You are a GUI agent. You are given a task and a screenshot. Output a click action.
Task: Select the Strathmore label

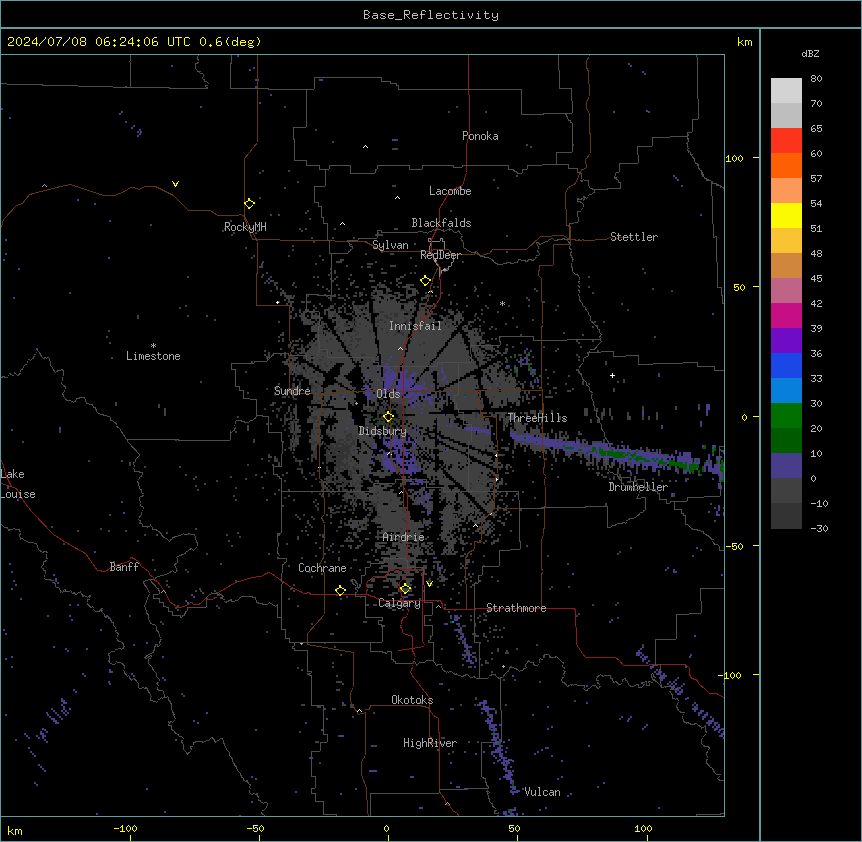(516, 608)
